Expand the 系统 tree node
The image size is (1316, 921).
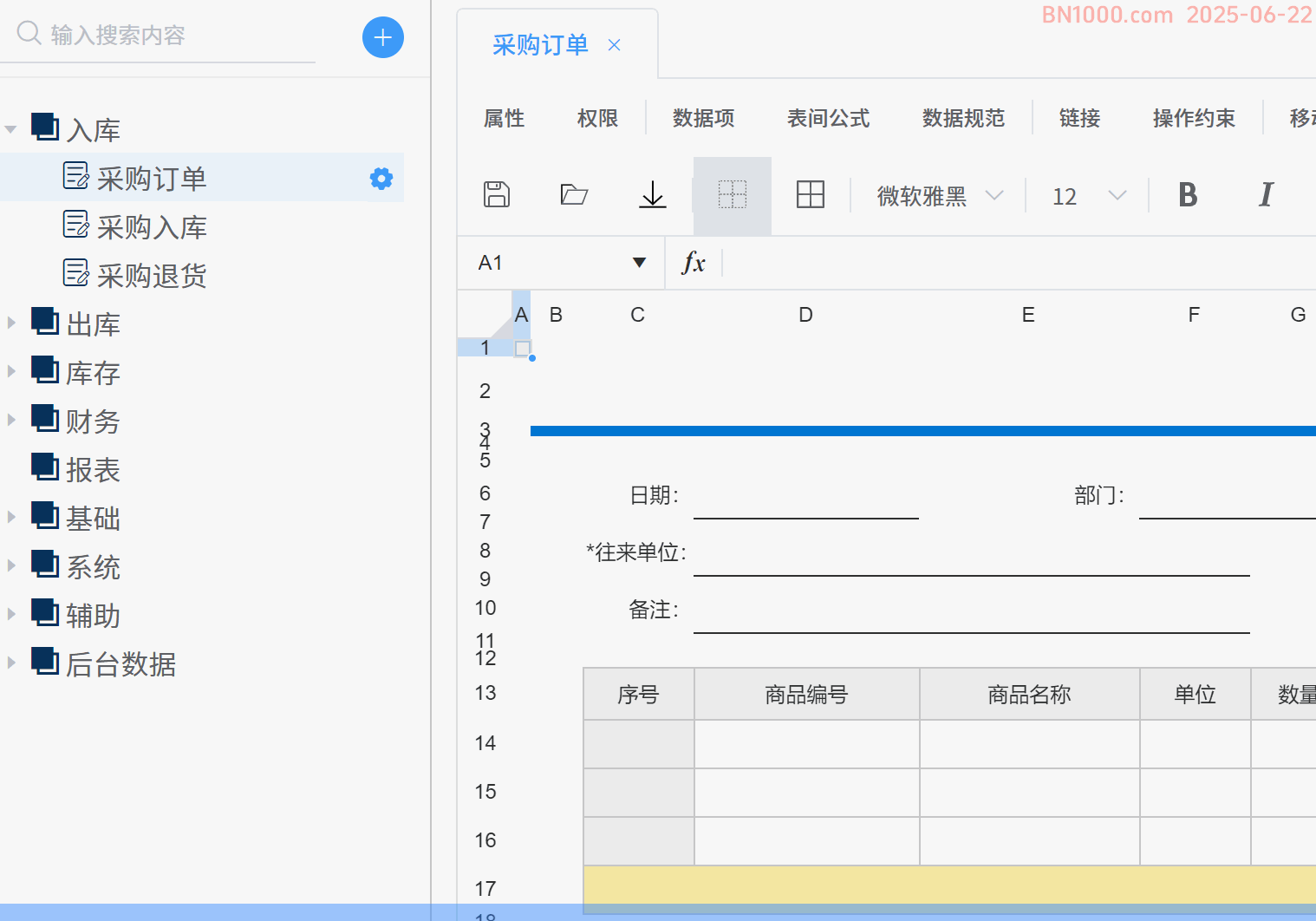click(x=11, y=565)
